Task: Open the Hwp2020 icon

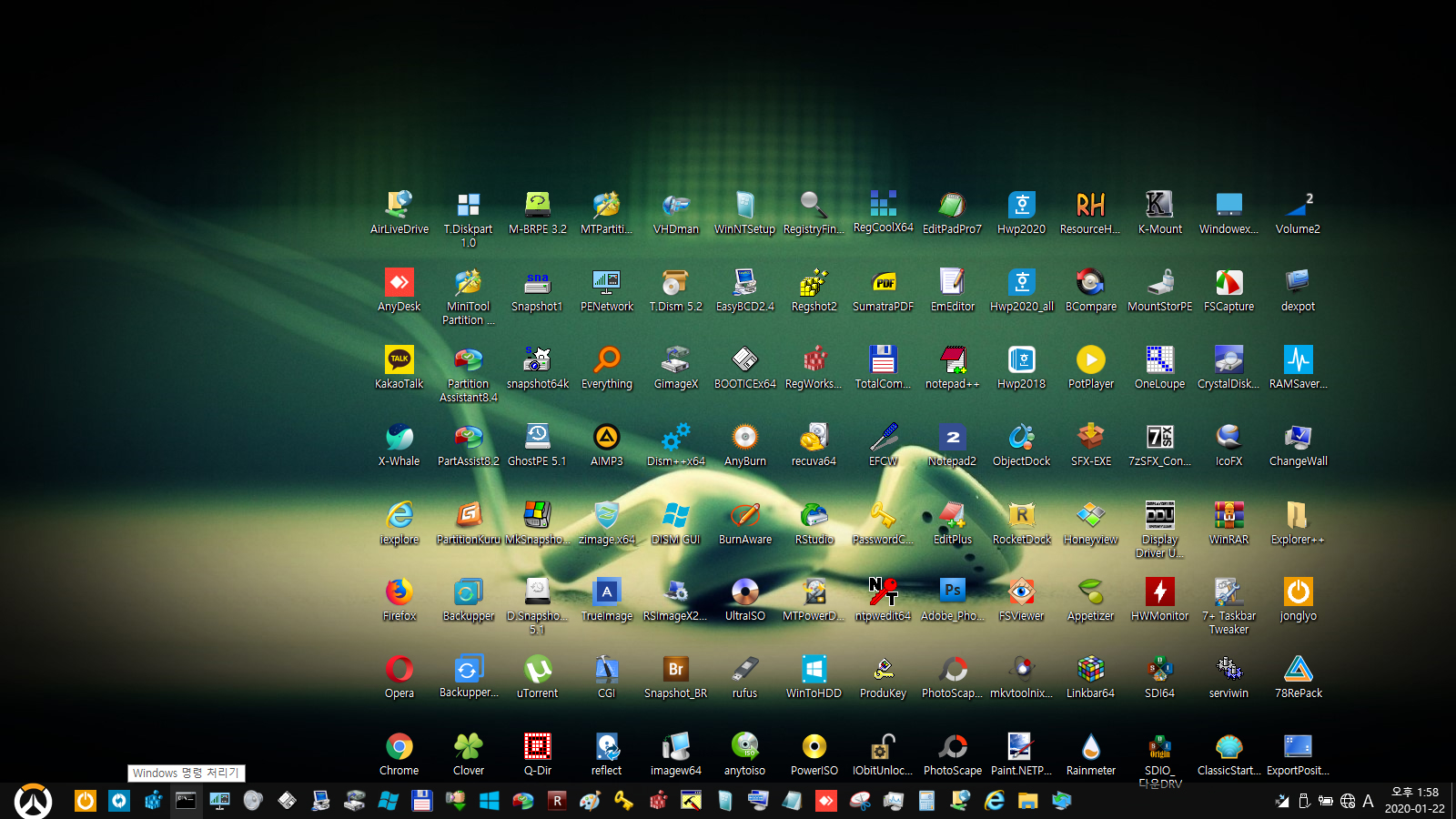Action: [1022, 213]
